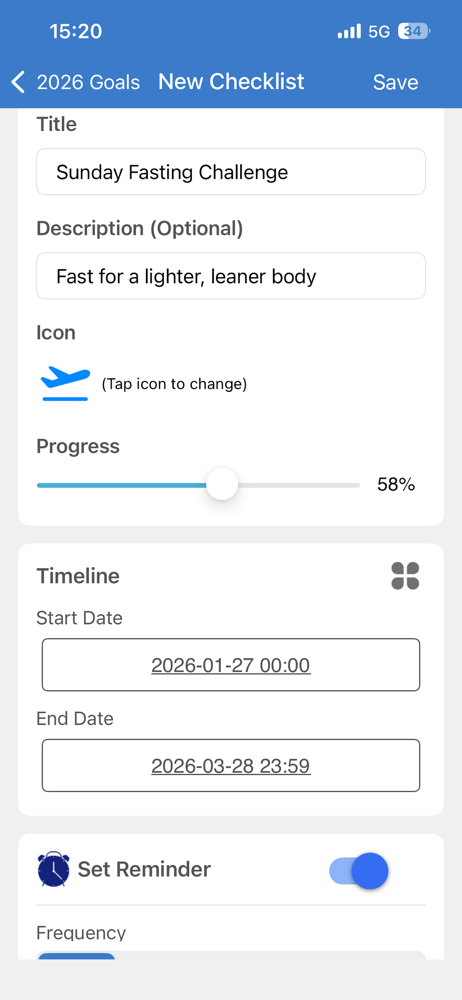Viewport: 462px width, 1000px height.
Task: Tap the battery indicator in status bar
Action: (414, 31)
